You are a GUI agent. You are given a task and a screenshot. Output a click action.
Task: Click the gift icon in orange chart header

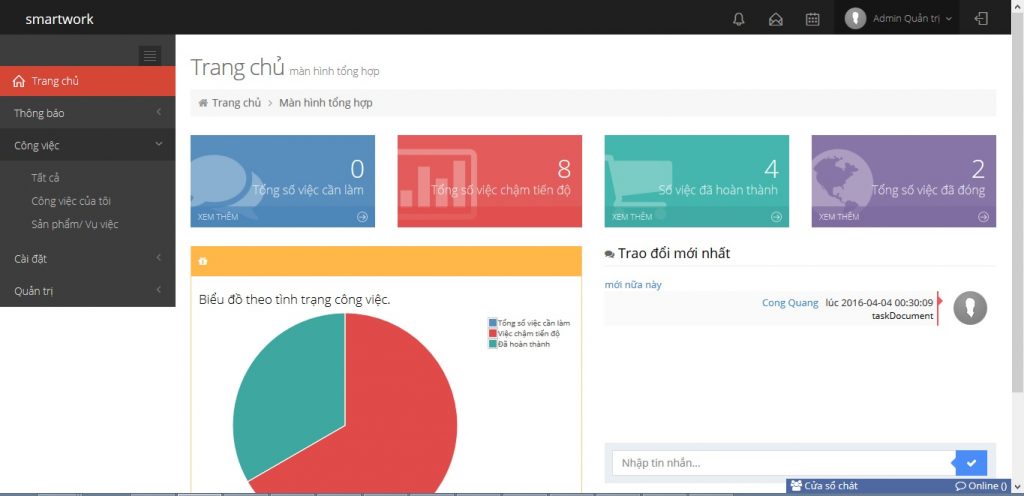(x=202, y=261)
